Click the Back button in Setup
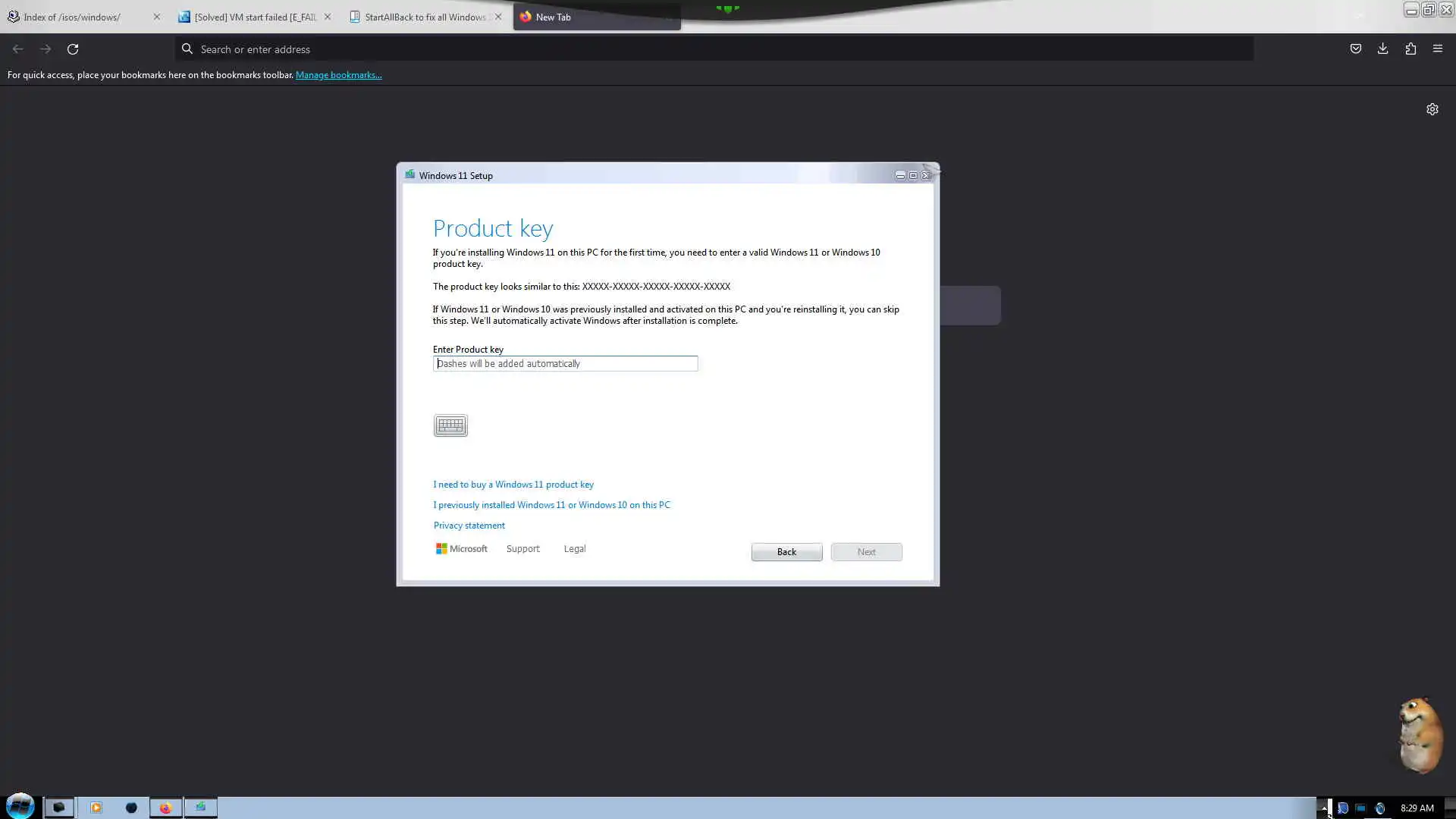 [x=786, y=552]
